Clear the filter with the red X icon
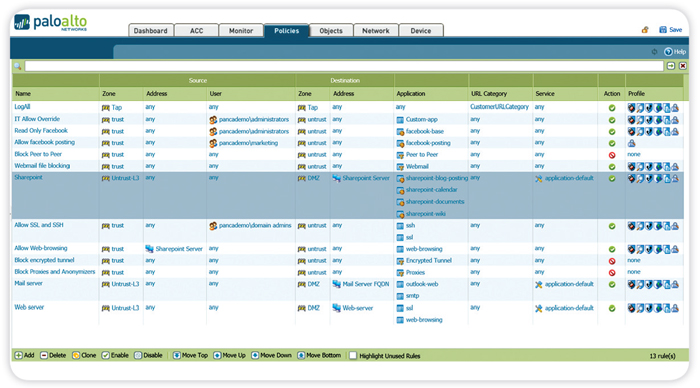Screen dimensions: 700x388 tap(683, 66)
